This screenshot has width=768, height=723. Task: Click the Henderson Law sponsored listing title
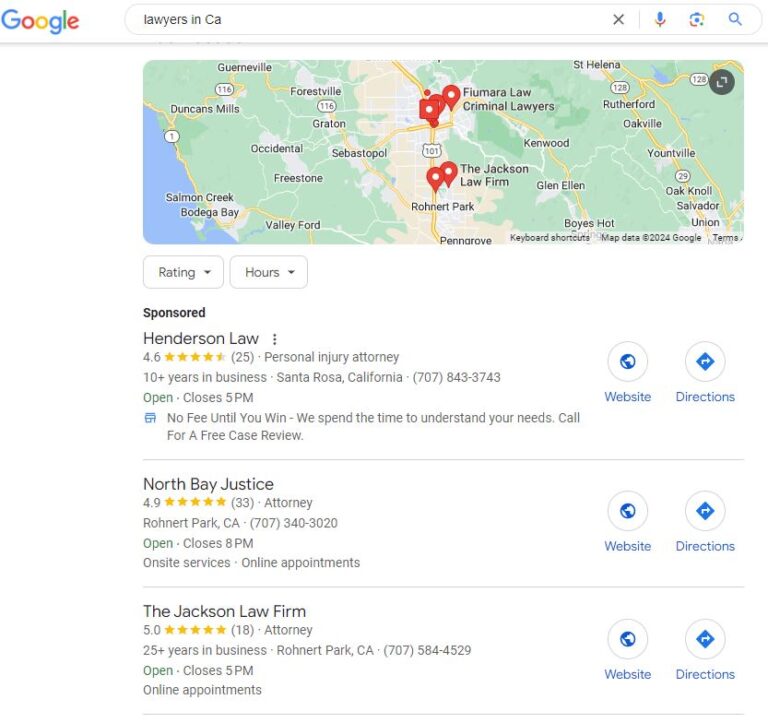tap(200, 339)
